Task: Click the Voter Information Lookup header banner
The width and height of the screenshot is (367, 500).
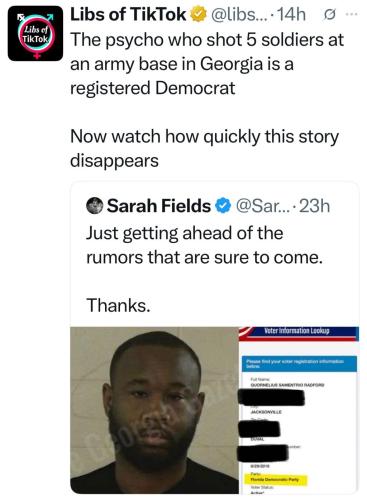Action: coord(299,333)
